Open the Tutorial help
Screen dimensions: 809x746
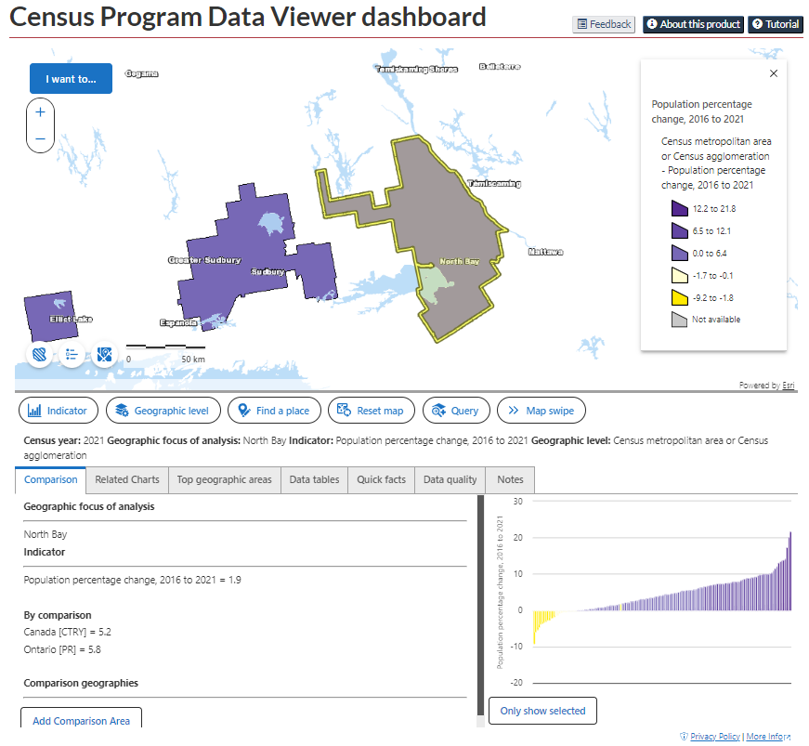point(775,24)
